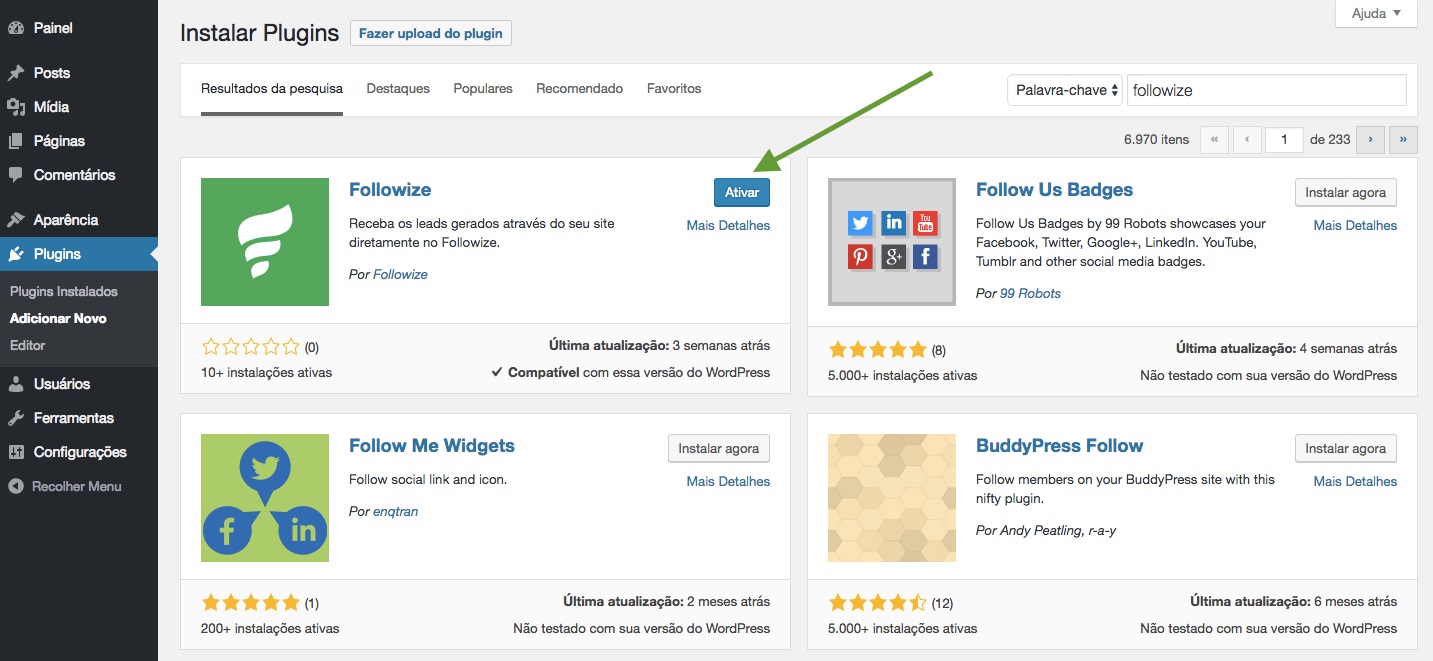The image size is (1433, 661).
Task: Visit author link Followize under Por
Action: point(400,275)
